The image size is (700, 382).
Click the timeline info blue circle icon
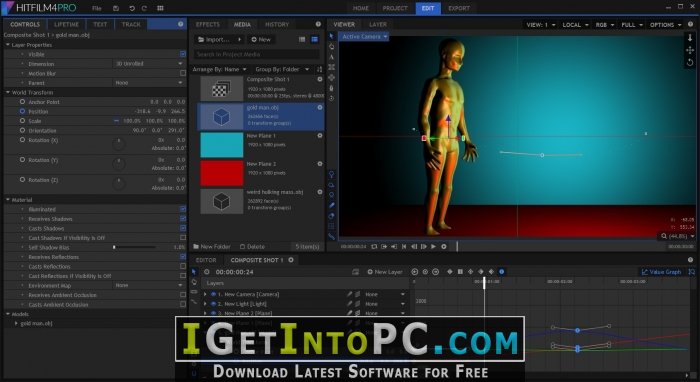(x=501, y=271)
